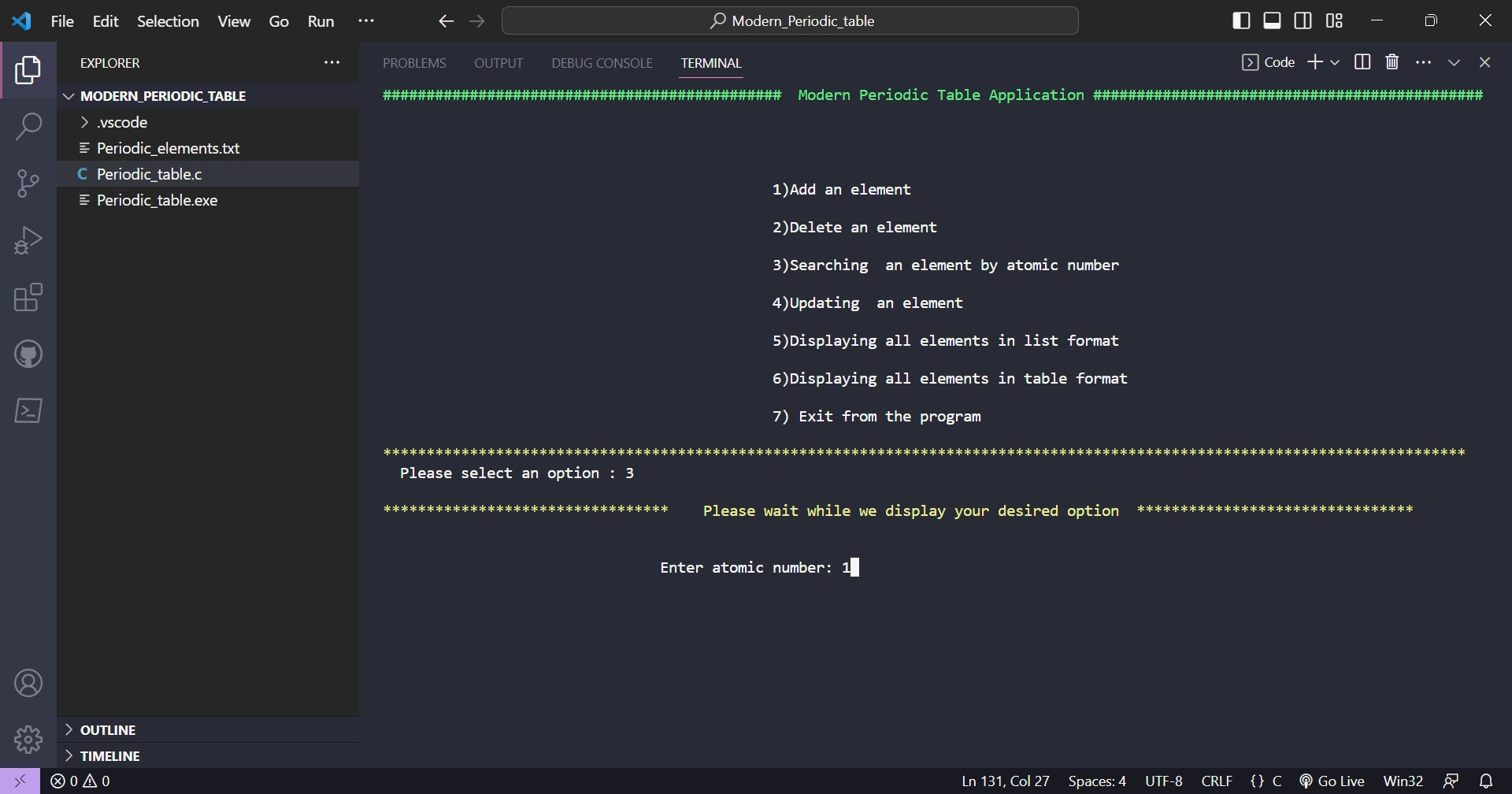Open the Run menu
Viewport: 1512px width, 794px height.
tap(321, 21)
